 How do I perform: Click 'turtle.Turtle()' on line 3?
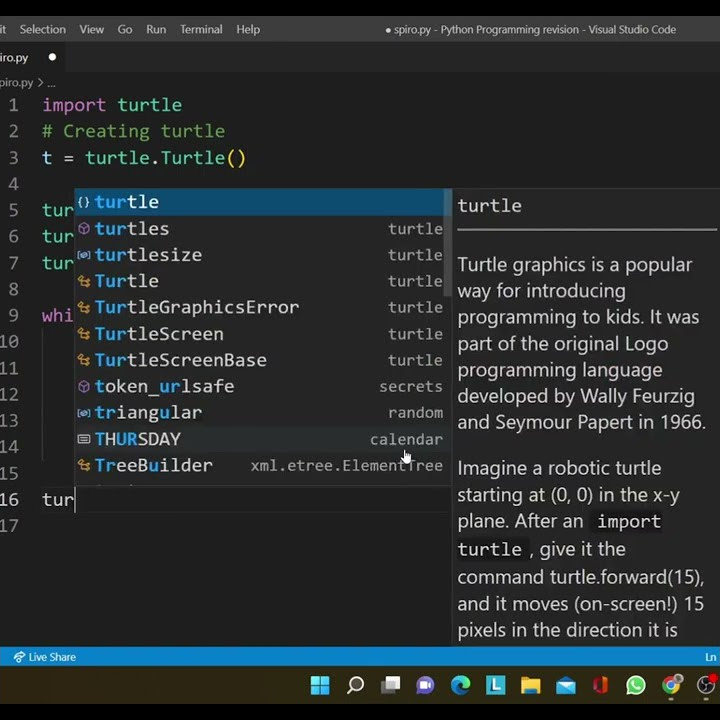[166, 158]
